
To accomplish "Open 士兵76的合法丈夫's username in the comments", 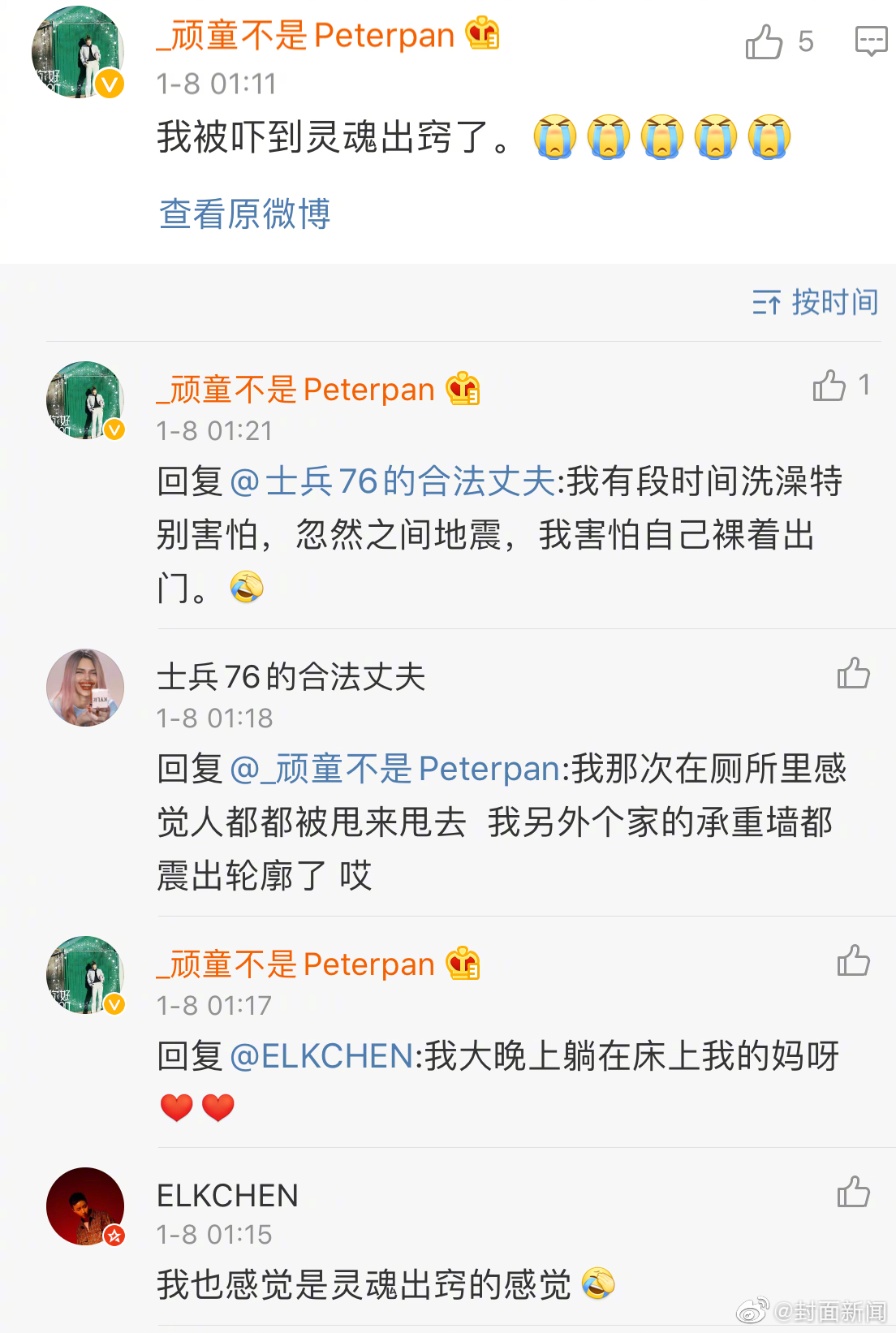I will (291, 676).
